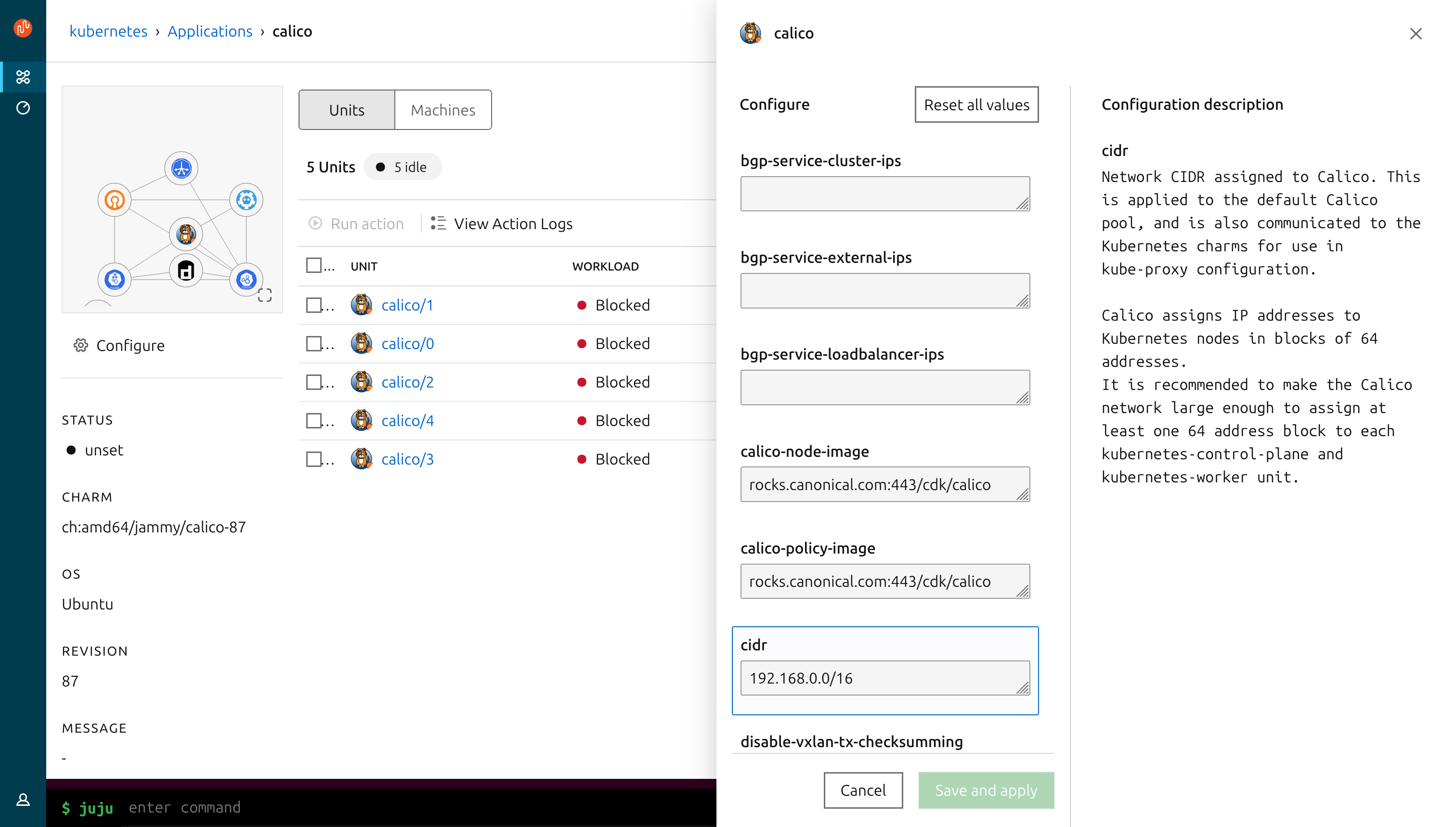Click calico icon in config panel header

751,33
